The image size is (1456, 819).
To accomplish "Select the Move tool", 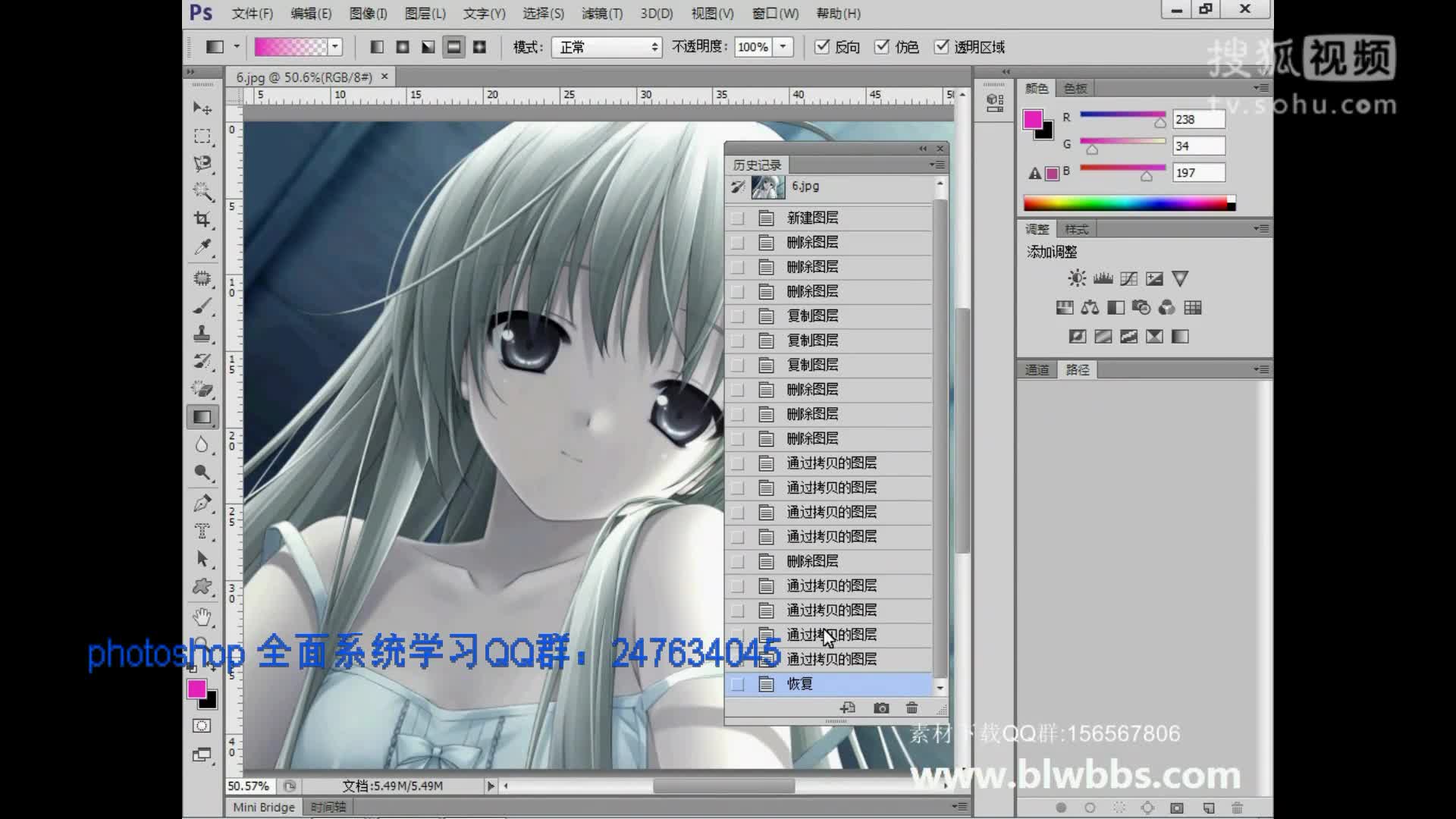I will coord(202,108).
